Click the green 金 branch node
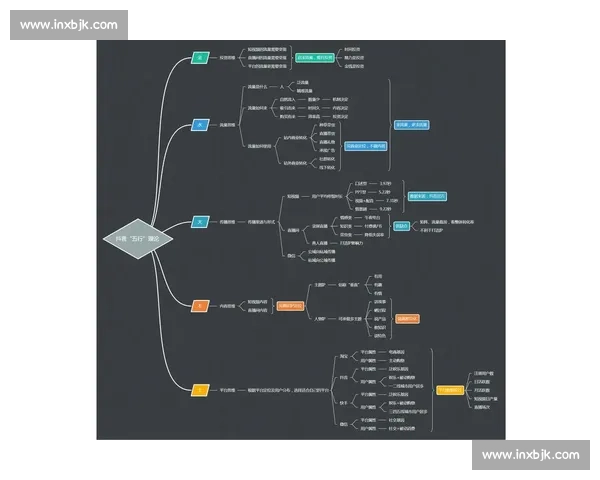This screenshot has height=480, width=600. click(x=200, y=58)
